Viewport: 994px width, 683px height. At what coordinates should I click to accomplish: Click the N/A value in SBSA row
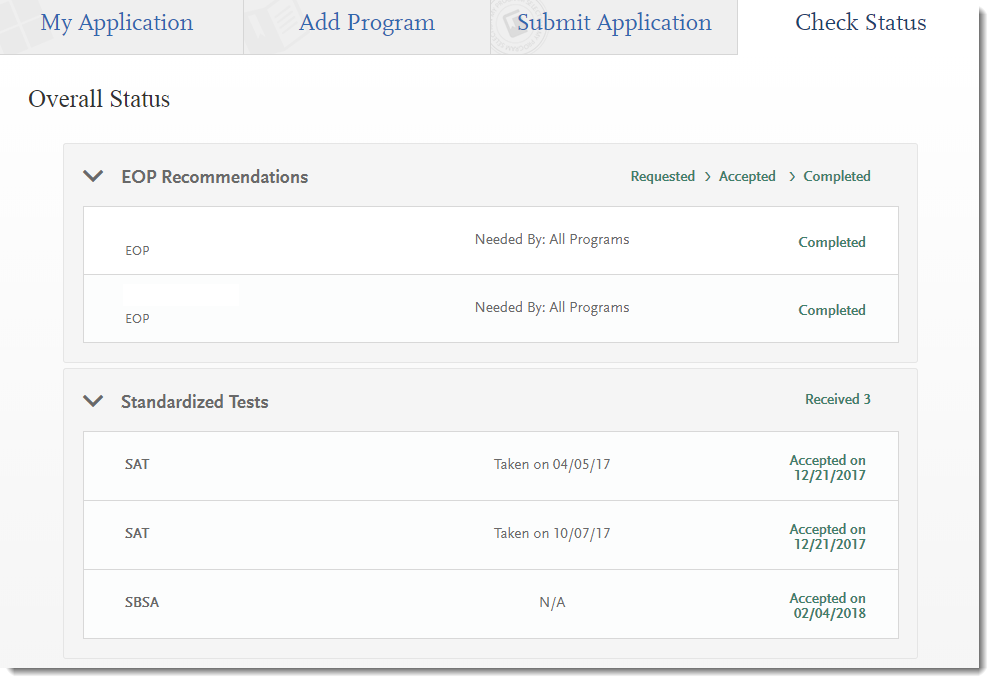pyautogui.click(x=552, y=602)
